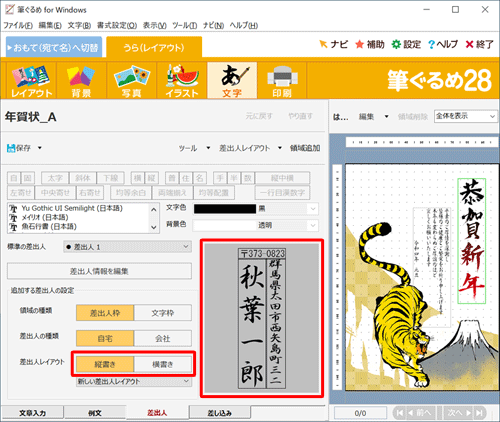Open ヘルプ(H) menu bar item
500x422 pixels.
(x=244, y=25)
